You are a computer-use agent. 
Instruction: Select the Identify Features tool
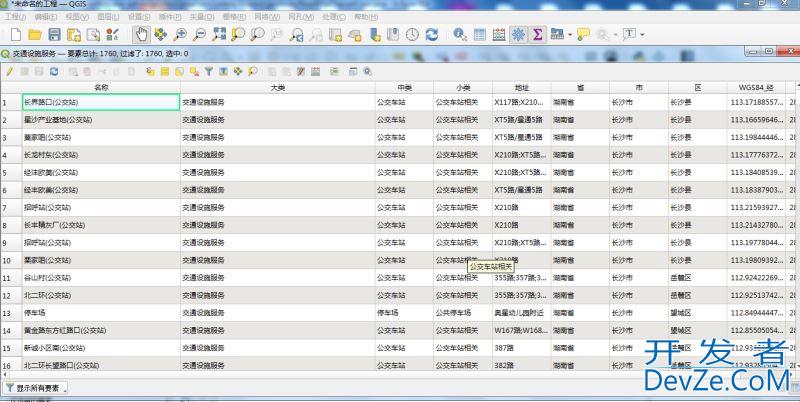coord(460,34)
